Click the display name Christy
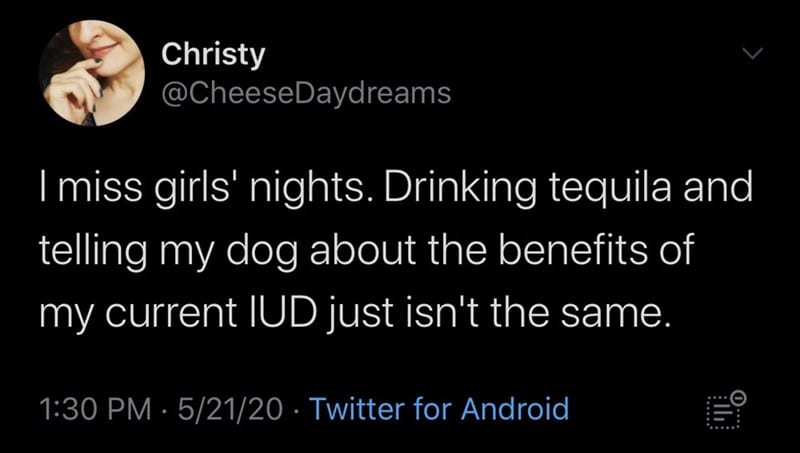This screenshot has height=453, width=800. (x=213, y=54)
